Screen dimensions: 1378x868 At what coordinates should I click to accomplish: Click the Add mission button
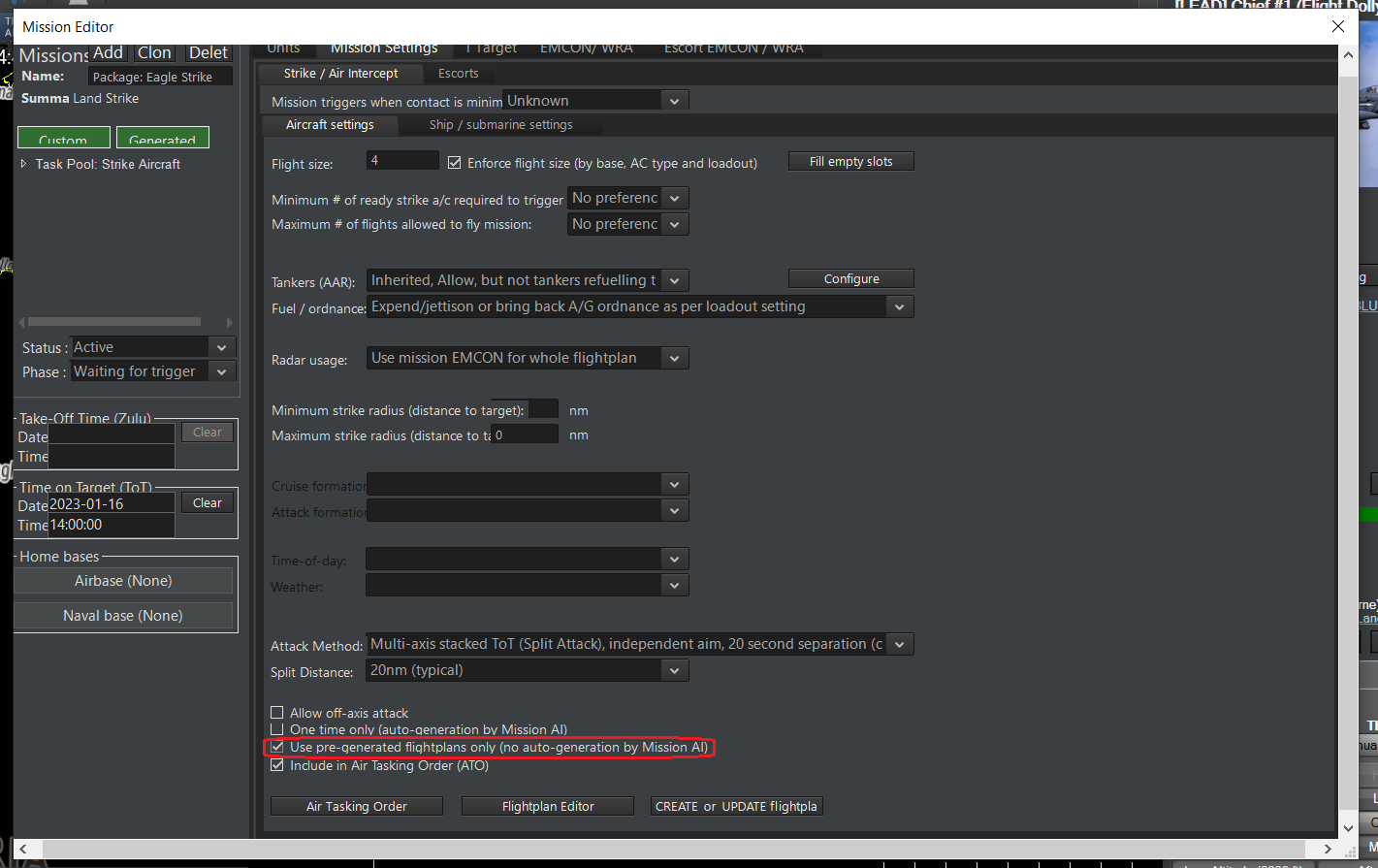[108, 53]
